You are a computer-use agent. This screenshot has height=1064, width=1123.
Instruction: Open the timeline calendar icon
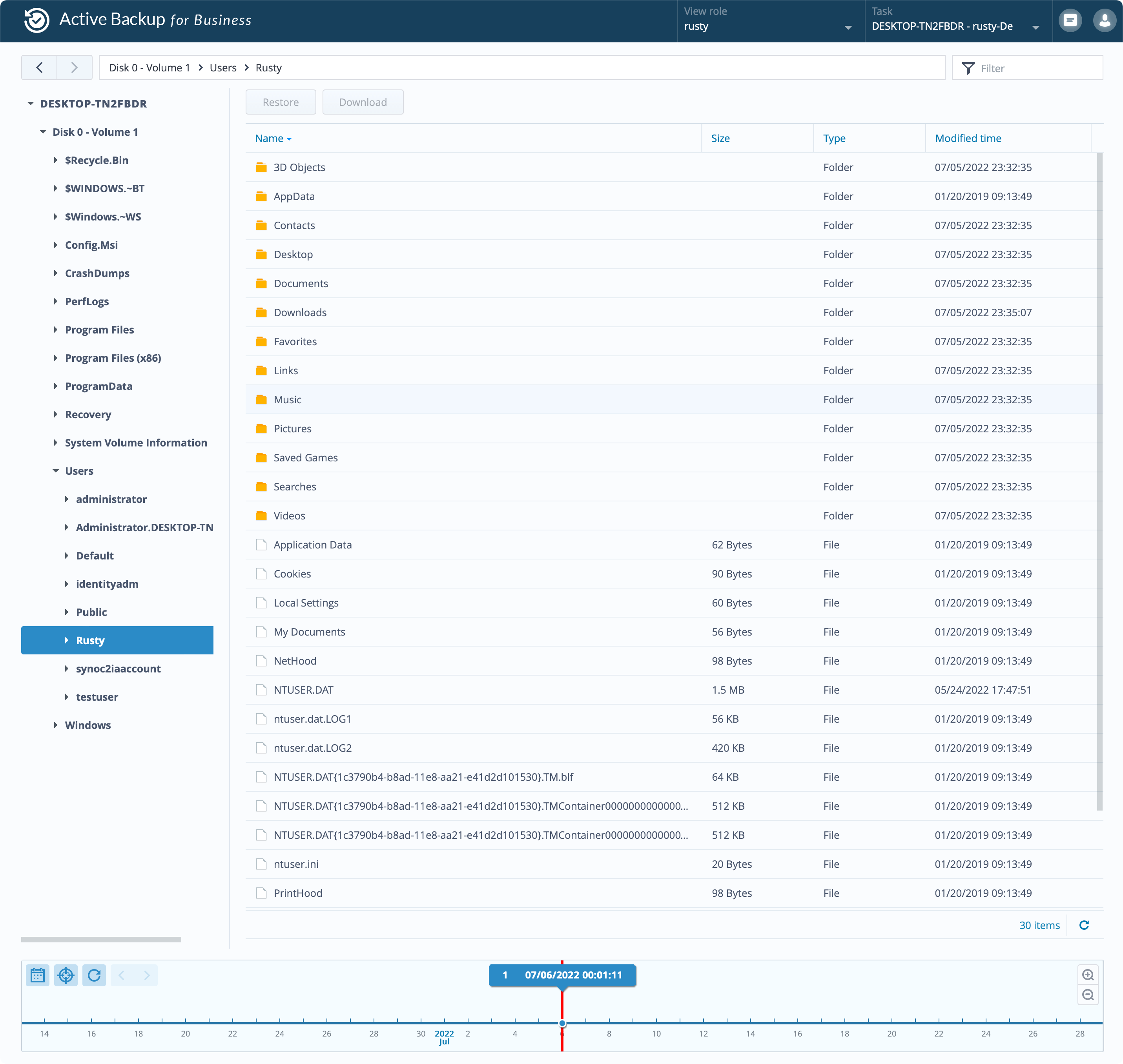click(38, 975)
